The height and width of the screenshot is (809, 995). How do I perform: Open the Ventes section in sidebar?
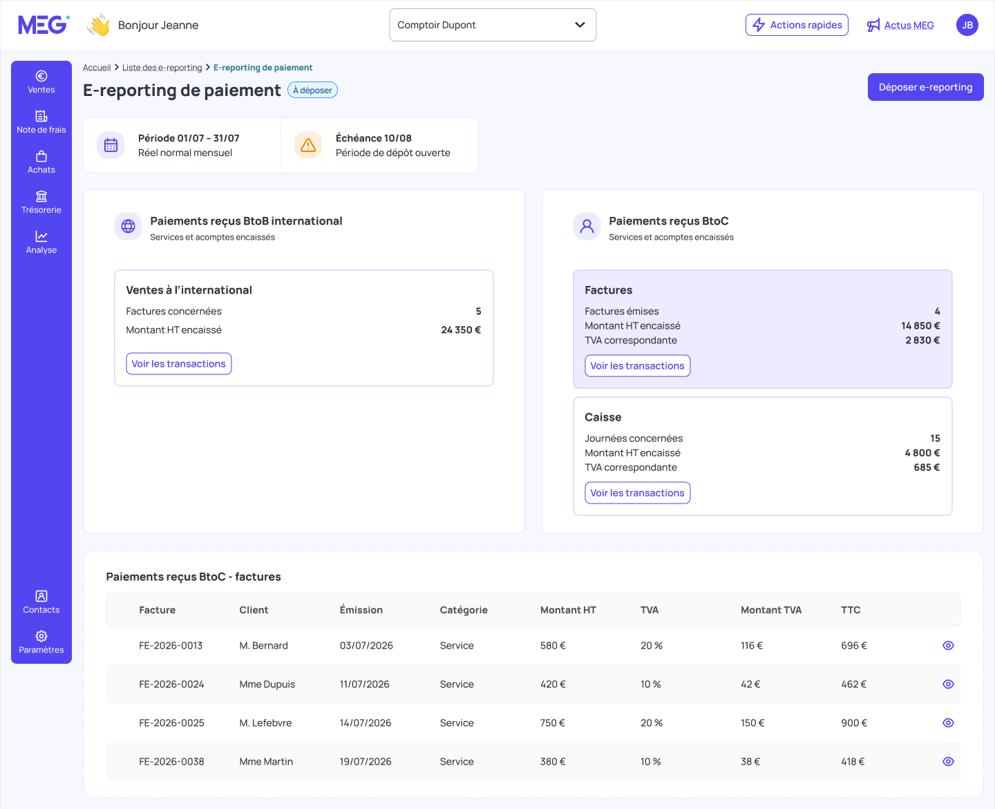point(41,82)
